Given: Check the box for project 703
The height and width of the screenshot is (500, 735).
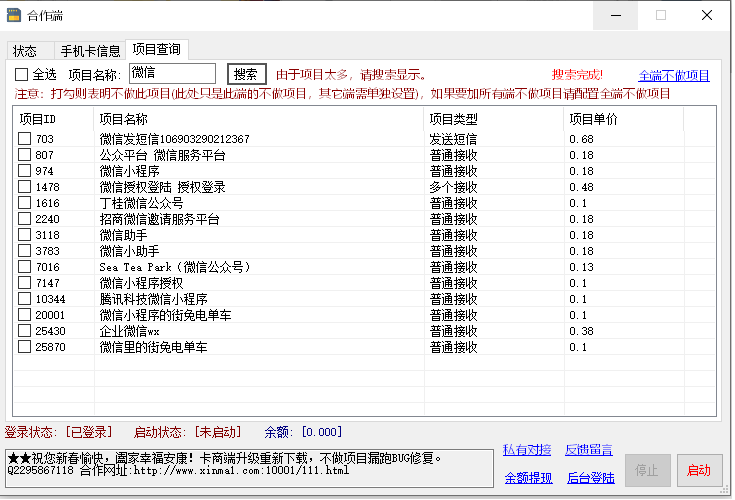Looking at the screenshot, I should click(x=24, y=139).
